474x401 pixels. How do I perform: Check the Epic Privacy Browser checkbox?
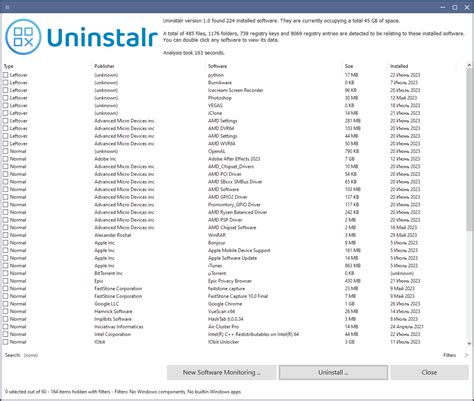[x=6, y=281]
